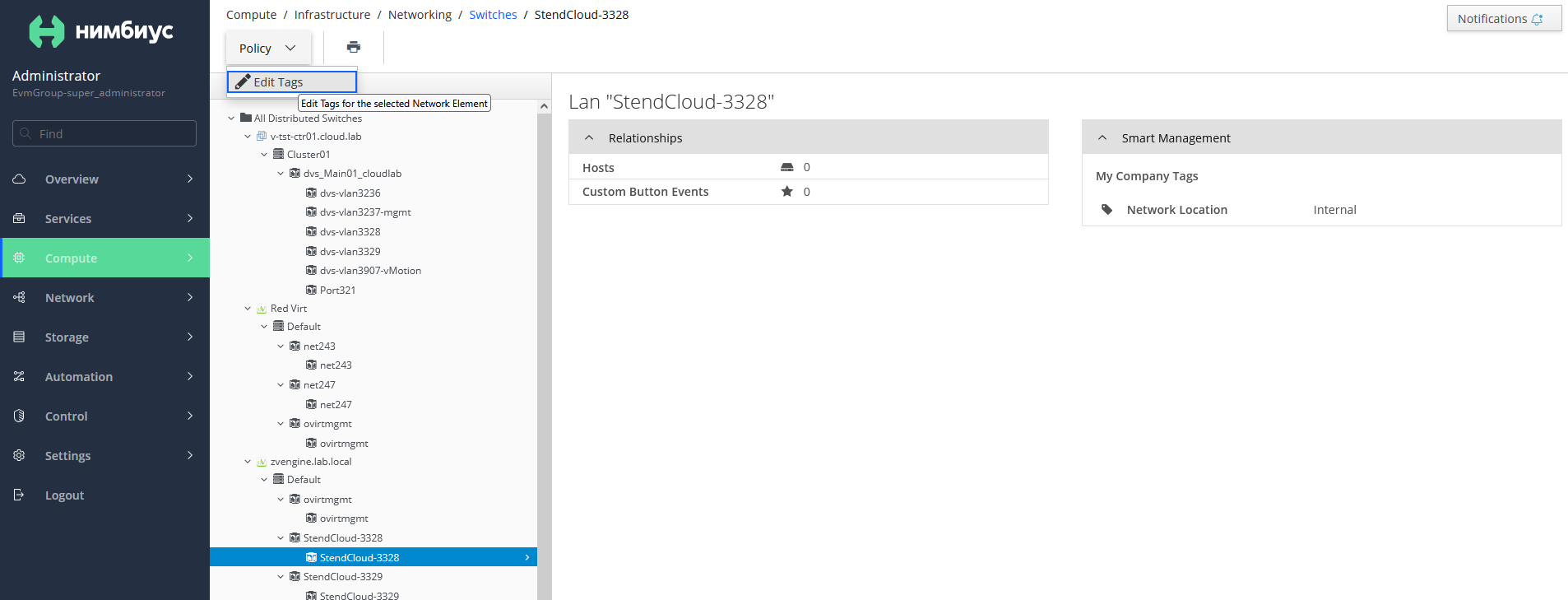
Task: Click the All Distributed Switches folder icon
Action: pos(245,118)
